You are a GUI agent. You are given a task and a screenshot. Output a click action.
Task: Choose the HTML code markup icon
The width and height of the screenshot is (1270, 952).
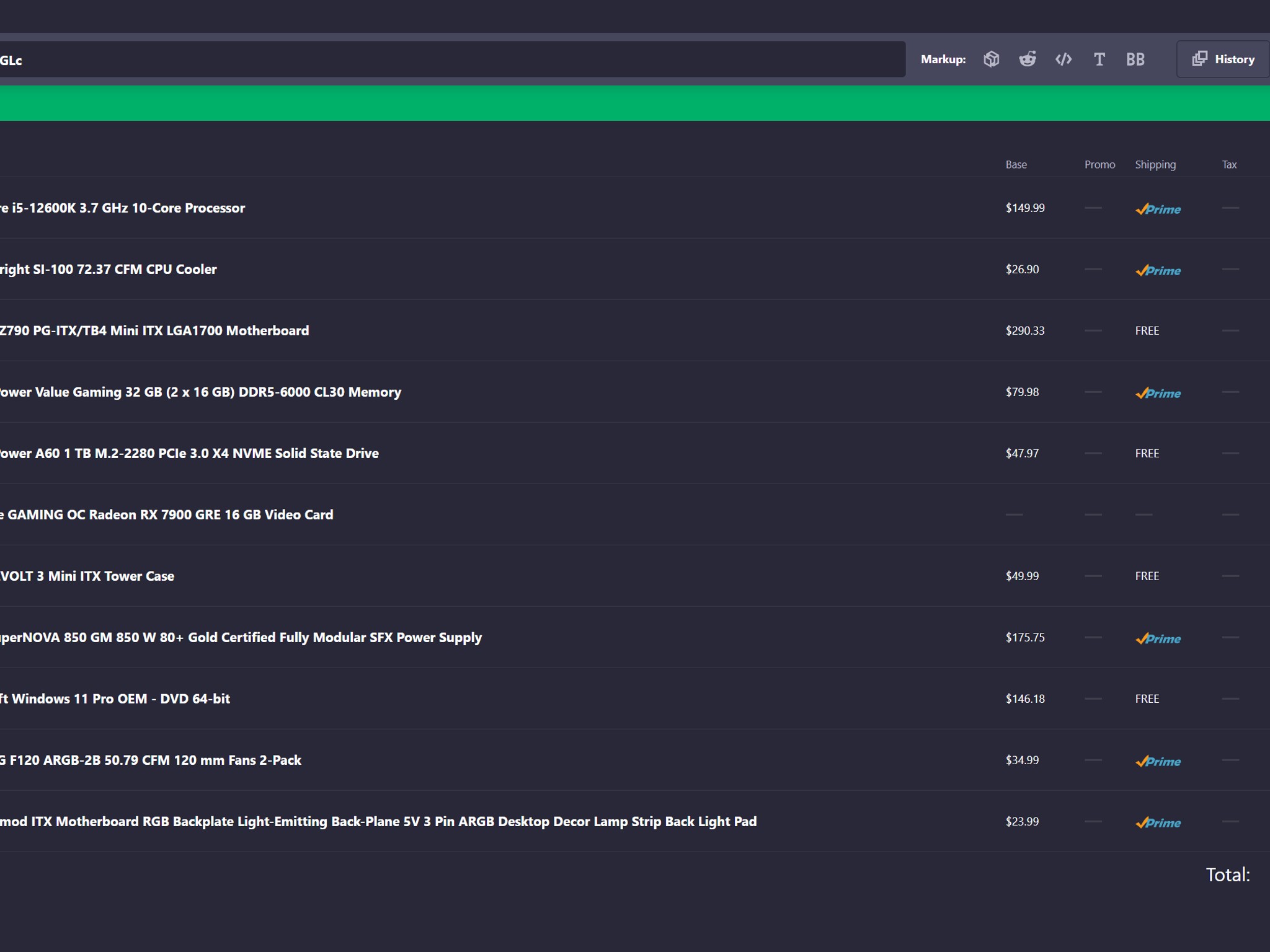[x=1064, y=59]
